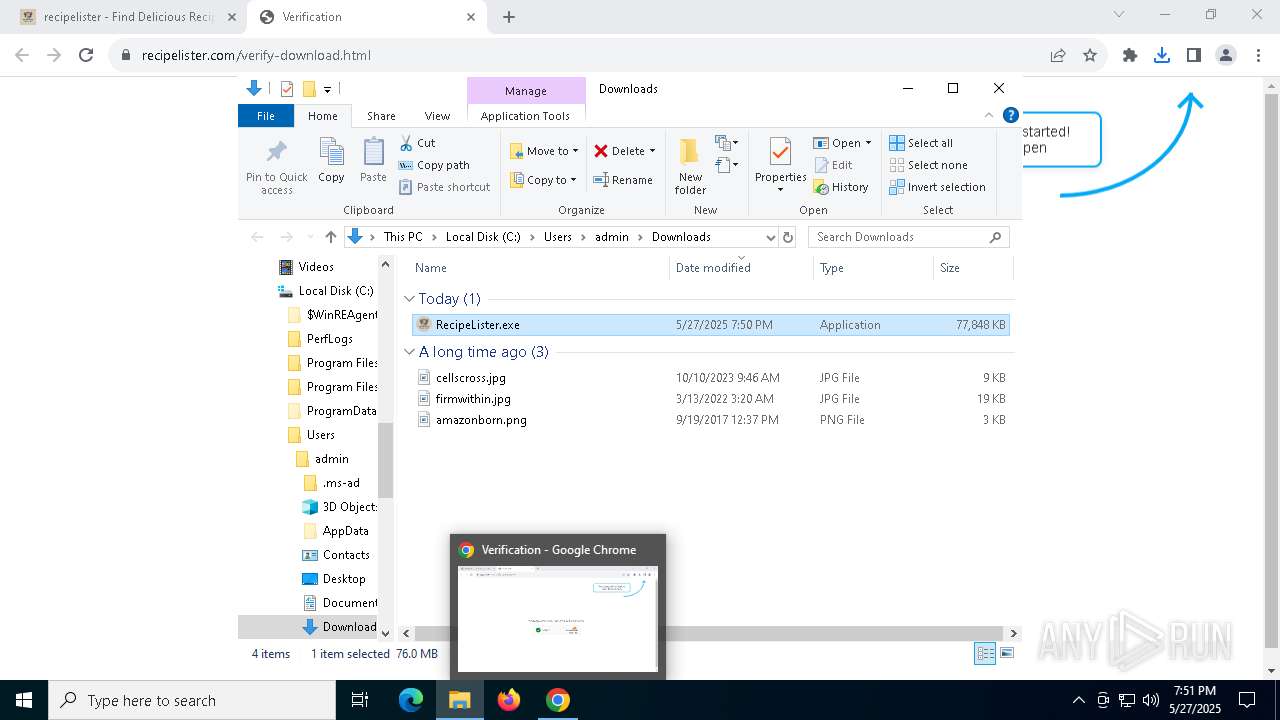Click Edit in the Open group

[833, 165]
